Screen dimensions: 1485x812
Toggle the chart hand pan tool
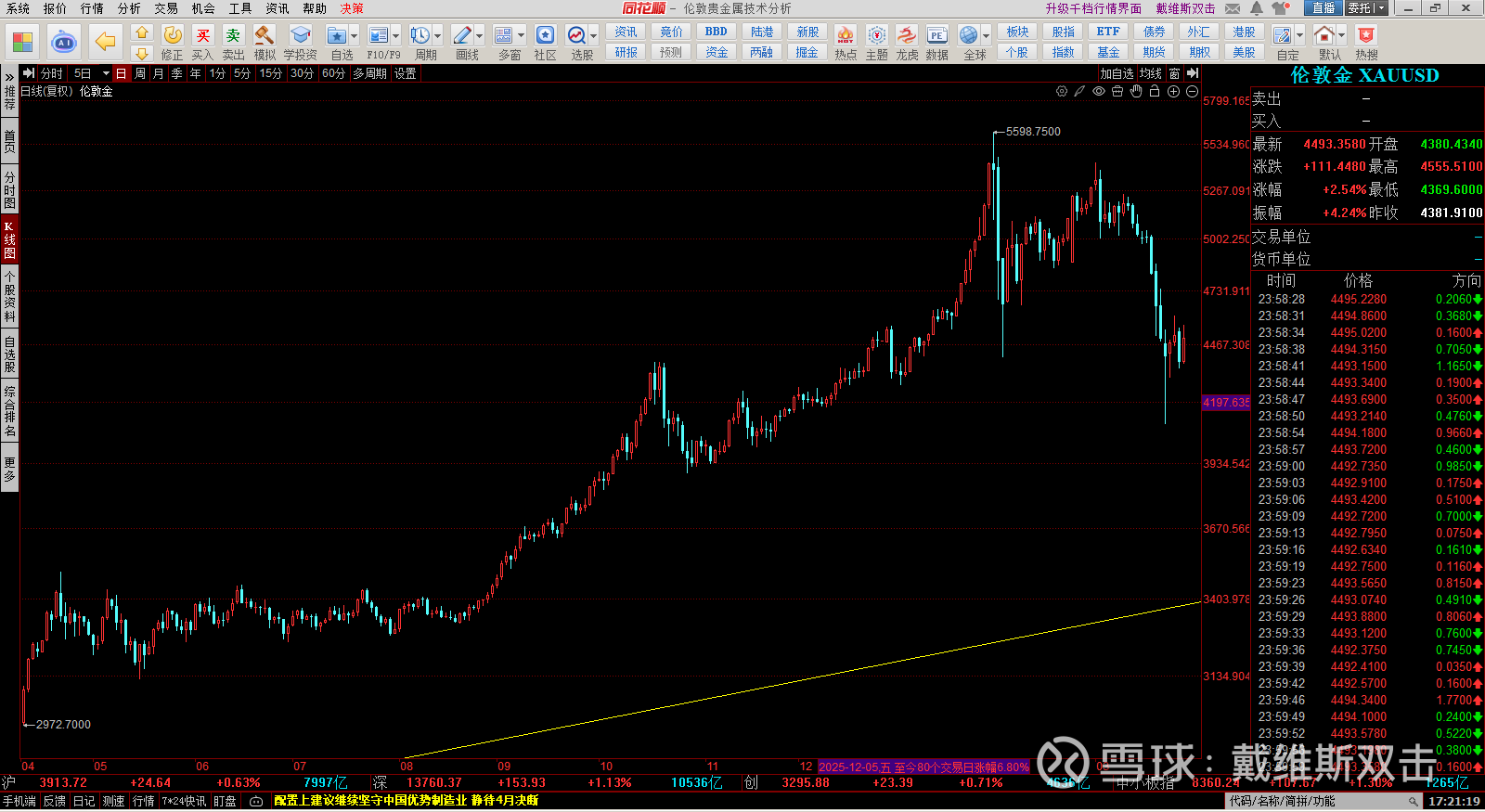1136,91
